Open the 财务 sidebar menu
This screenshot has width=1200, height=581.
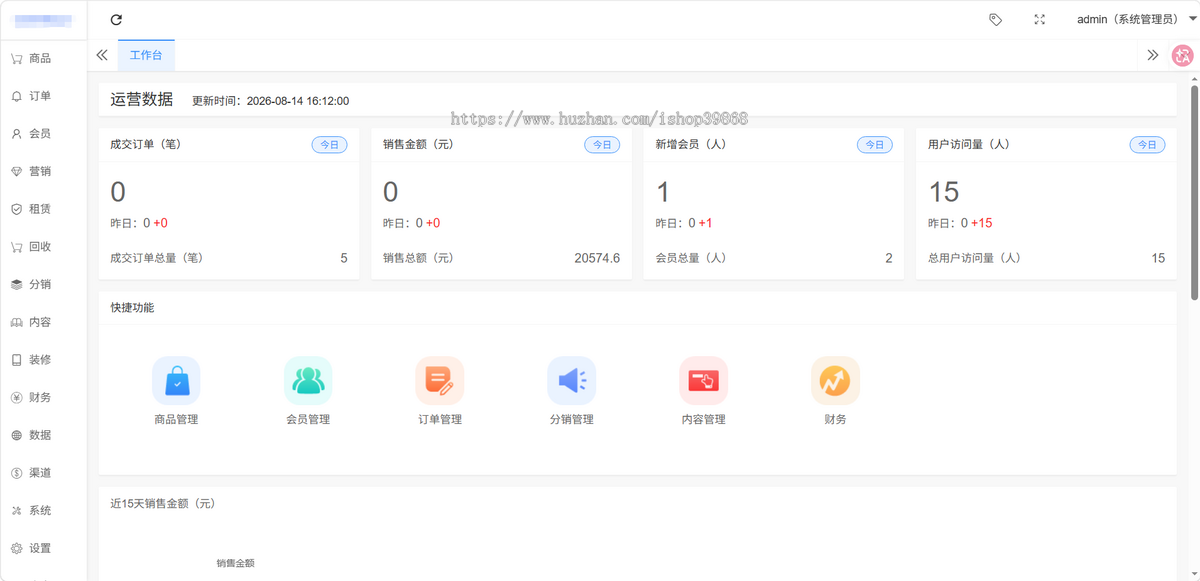click(43, 397)
